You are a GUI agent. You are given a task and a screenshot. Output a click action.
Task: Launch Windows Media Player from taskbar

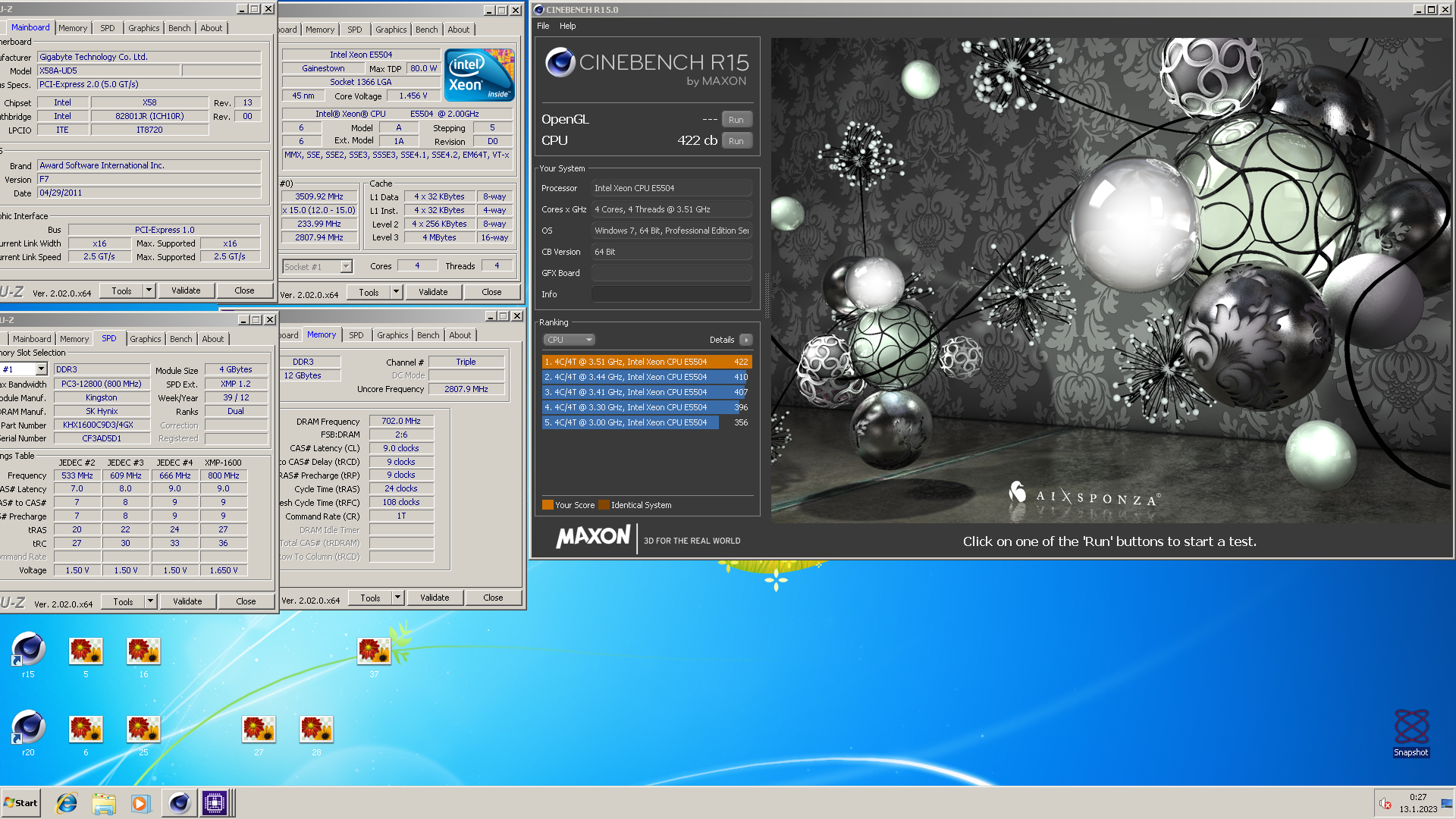coord(140,803)
